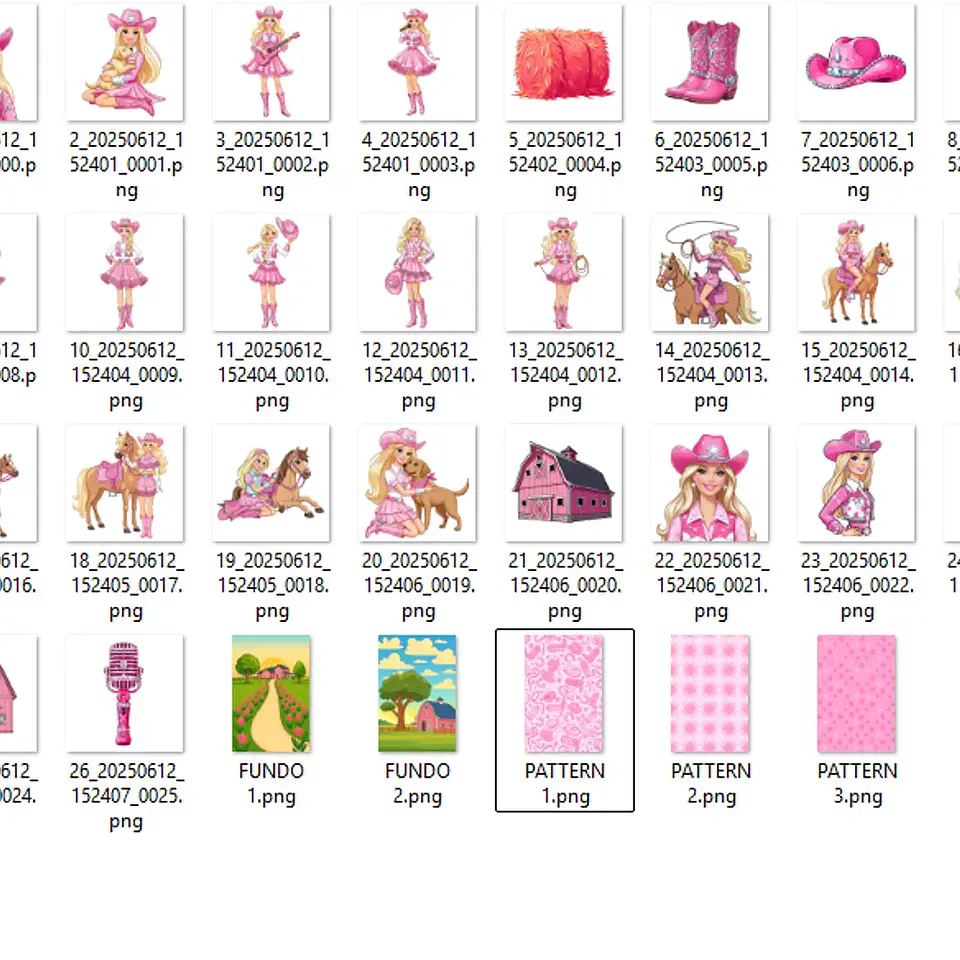
Task: Open the FUNDO 2.png farm background
Action: [x=418, y=692]
